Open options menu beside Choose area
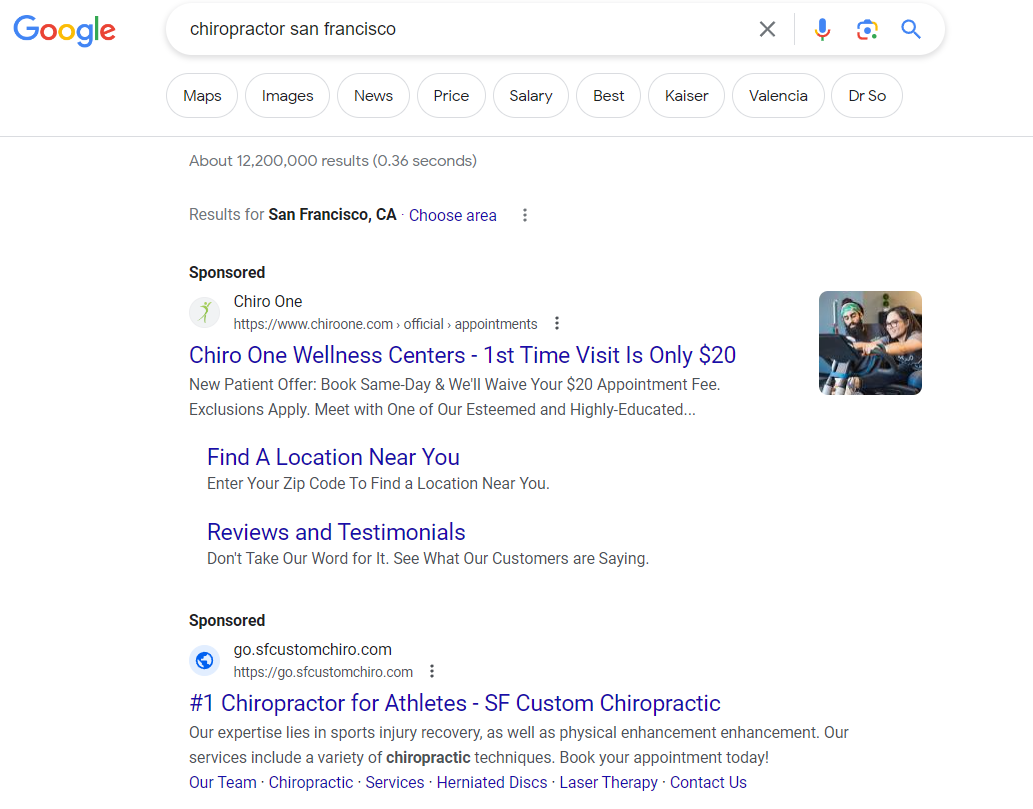 pyautogui.click(x=525, y=215)
